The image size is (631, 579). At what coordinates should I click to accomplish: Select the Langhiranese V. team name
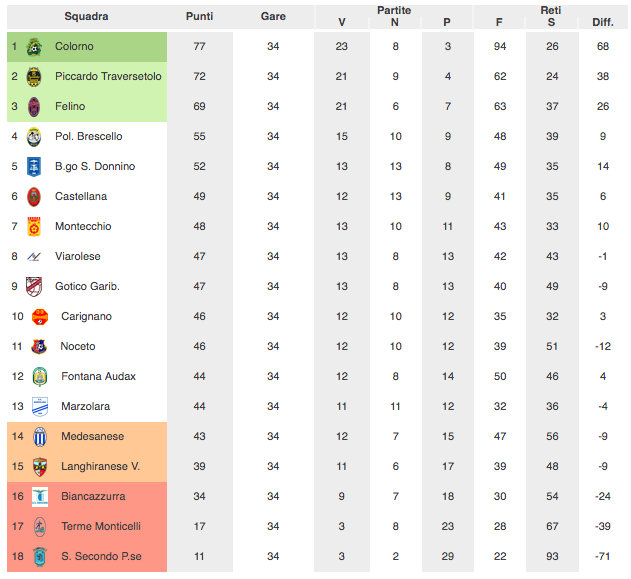[101, 466]
